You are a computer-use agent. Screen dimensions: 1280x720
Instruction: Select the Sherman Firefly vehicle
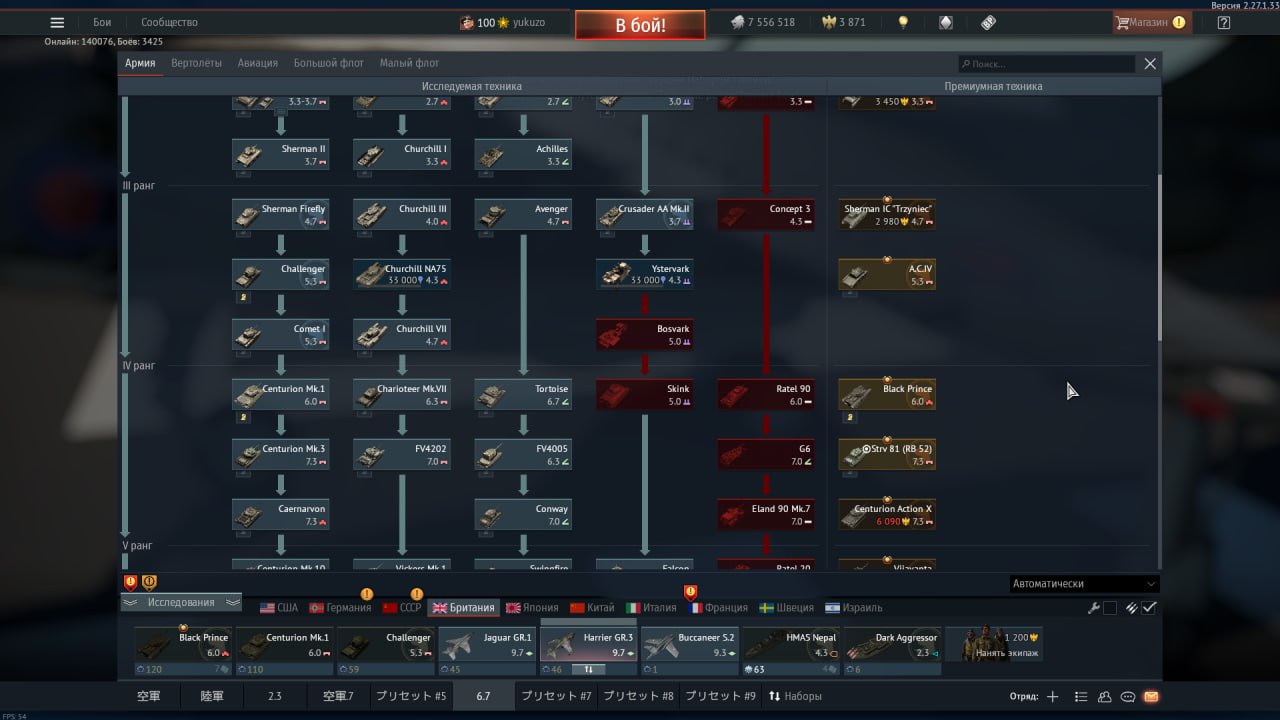281,215
